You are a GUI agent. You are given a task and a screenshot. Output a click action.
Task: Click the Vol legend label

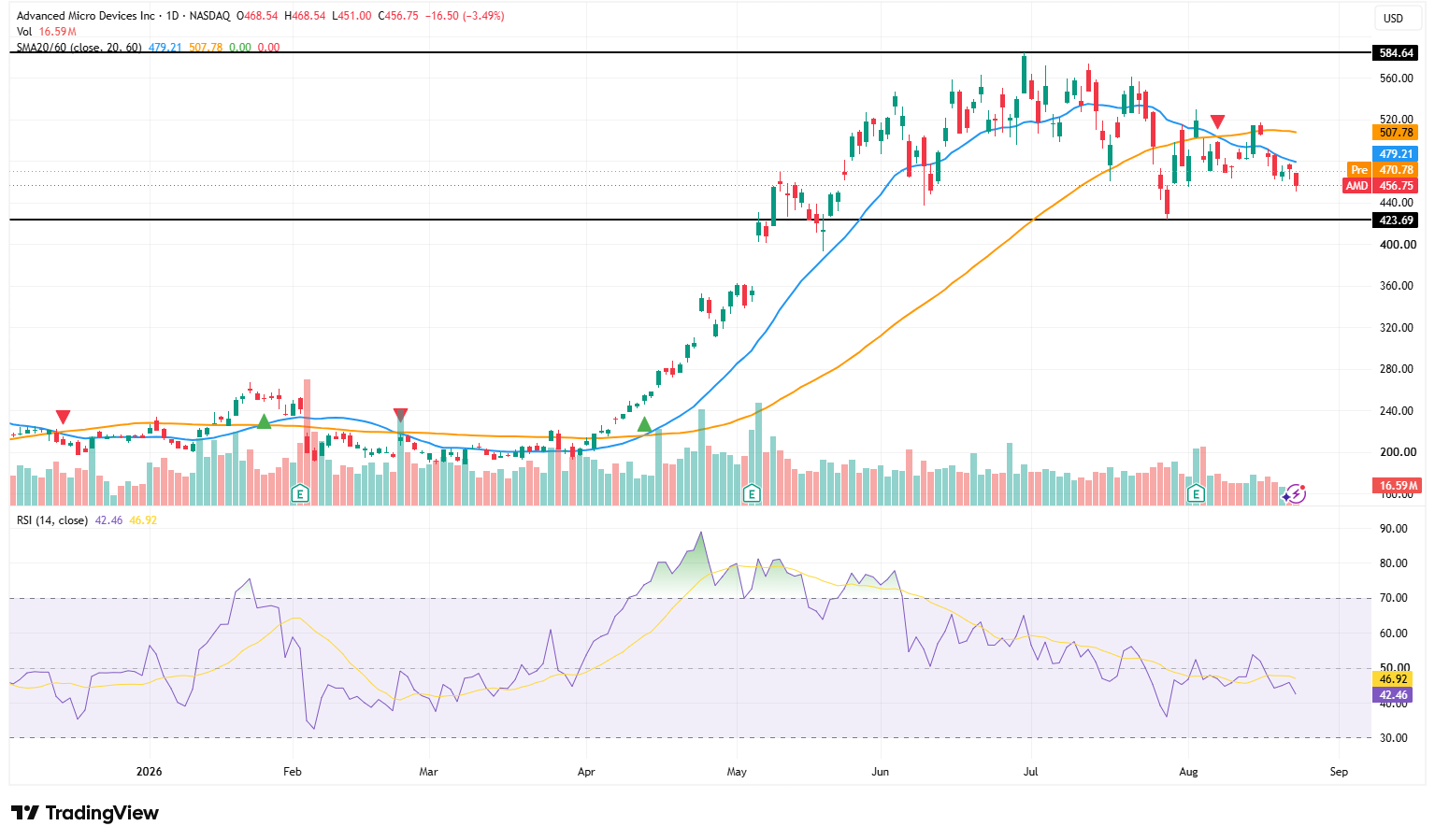coord(24,32)
